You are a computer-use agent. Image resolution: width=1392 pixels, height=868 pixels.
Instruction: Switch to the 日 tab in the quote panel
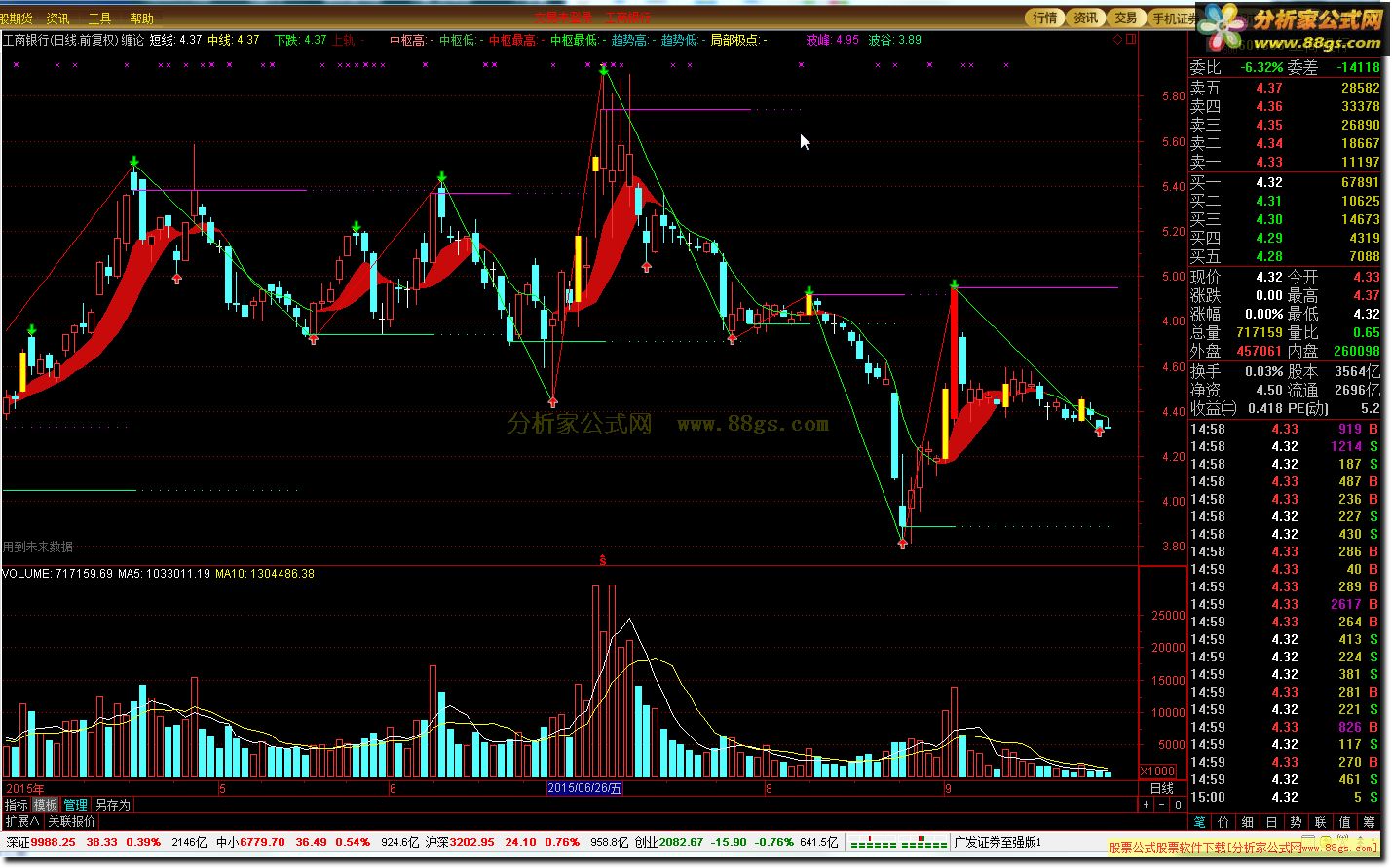tap(1272, 823)
